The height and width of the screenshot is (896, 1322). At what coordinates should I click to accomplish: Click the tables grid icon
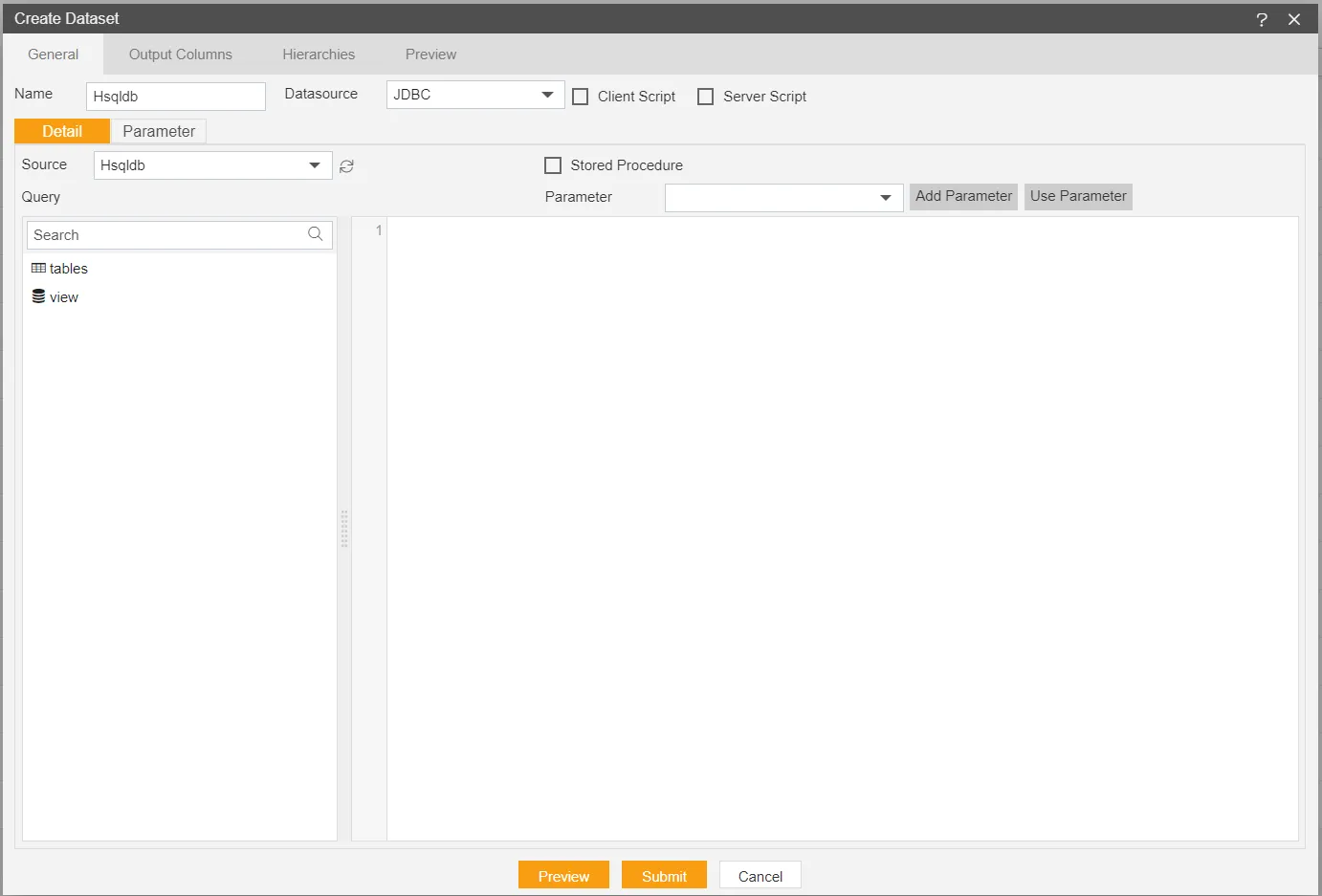click(38, 269)
